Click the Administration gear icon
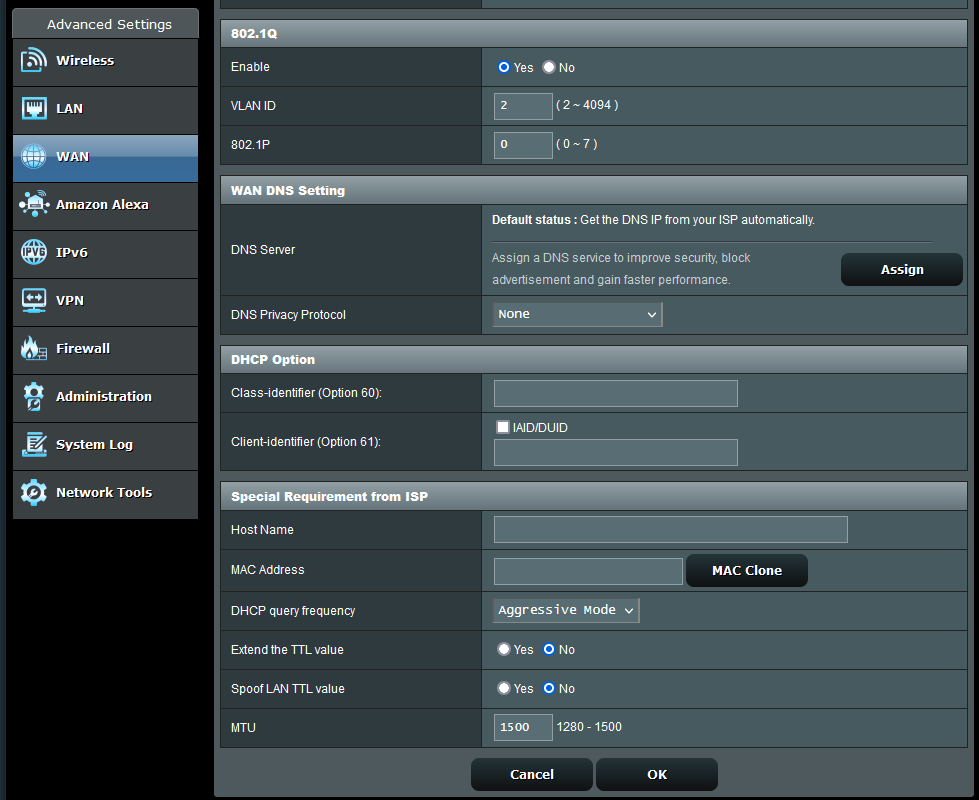Image resolution: width=979 pixels, height=800 pixels. point(34,397)
